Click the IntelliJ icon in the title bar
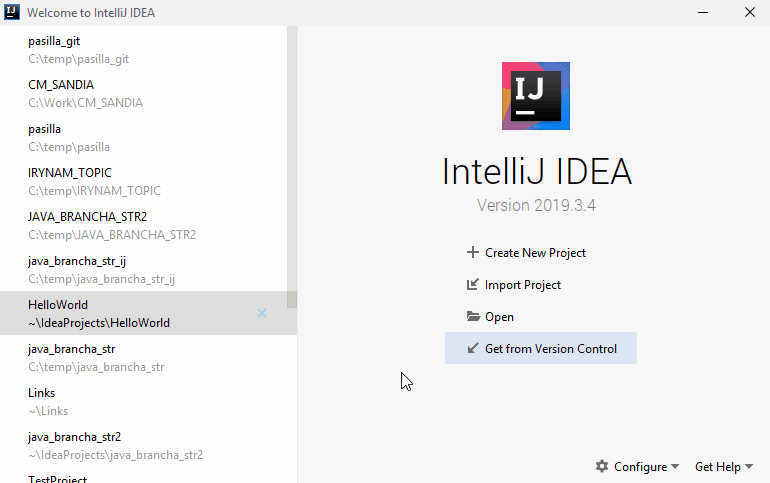Screen dimensions: 770x483 (x=11, y=13)
